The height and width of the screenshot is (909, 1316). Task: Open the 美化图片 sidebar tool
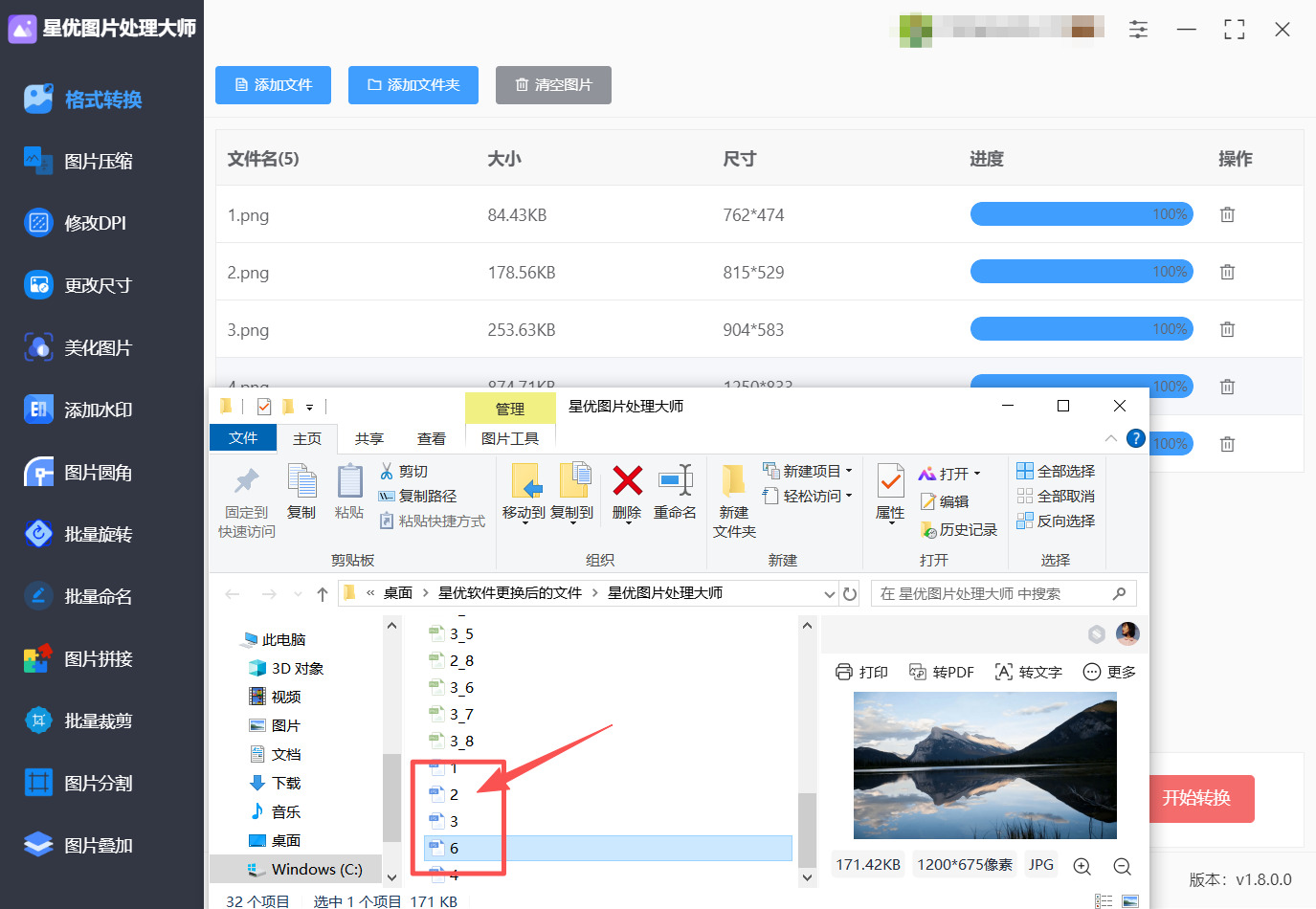pos(79,348)
